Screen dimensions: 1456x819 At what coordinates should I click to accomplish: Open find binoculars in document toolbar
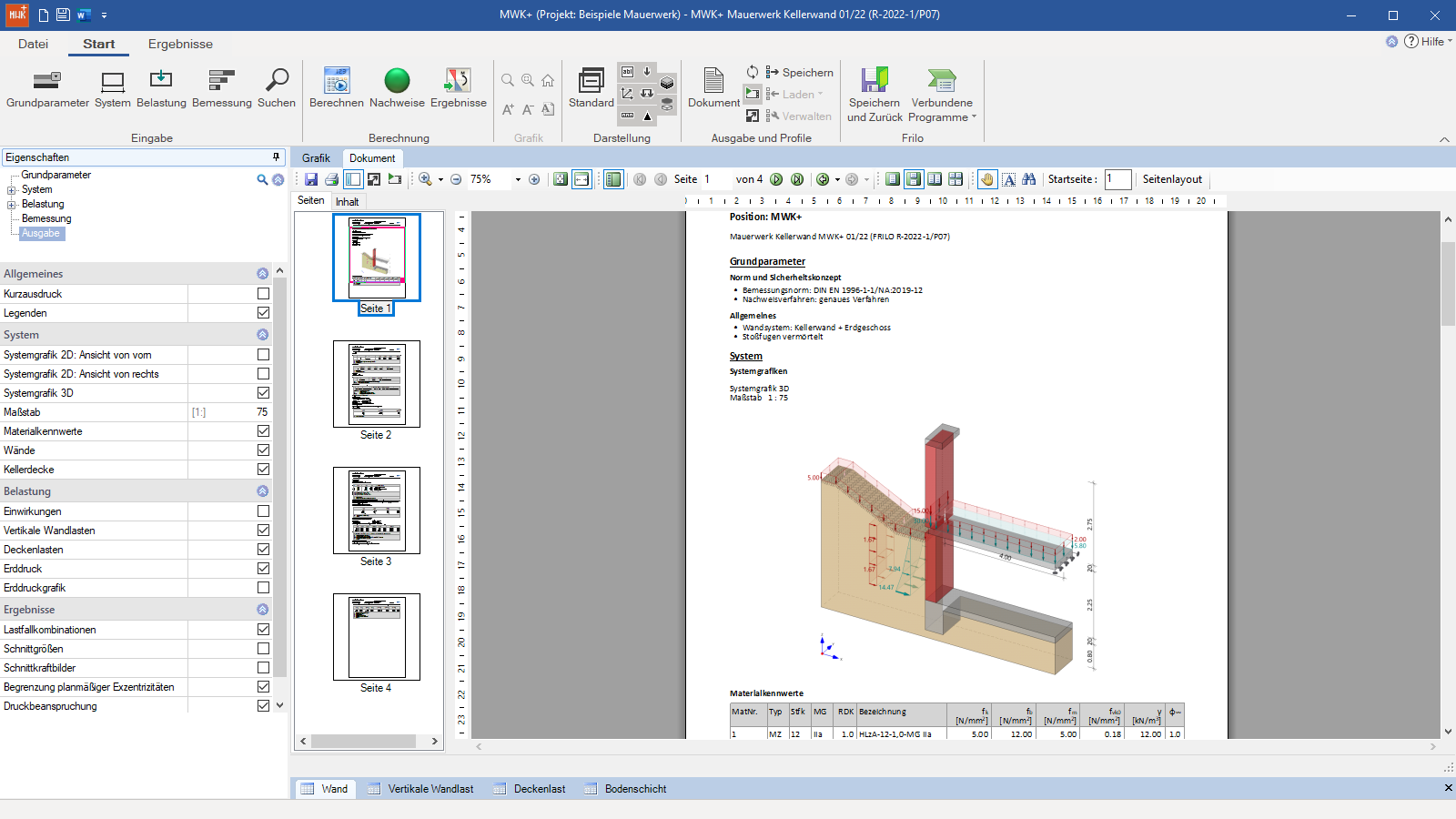(x=1029, y=179)
